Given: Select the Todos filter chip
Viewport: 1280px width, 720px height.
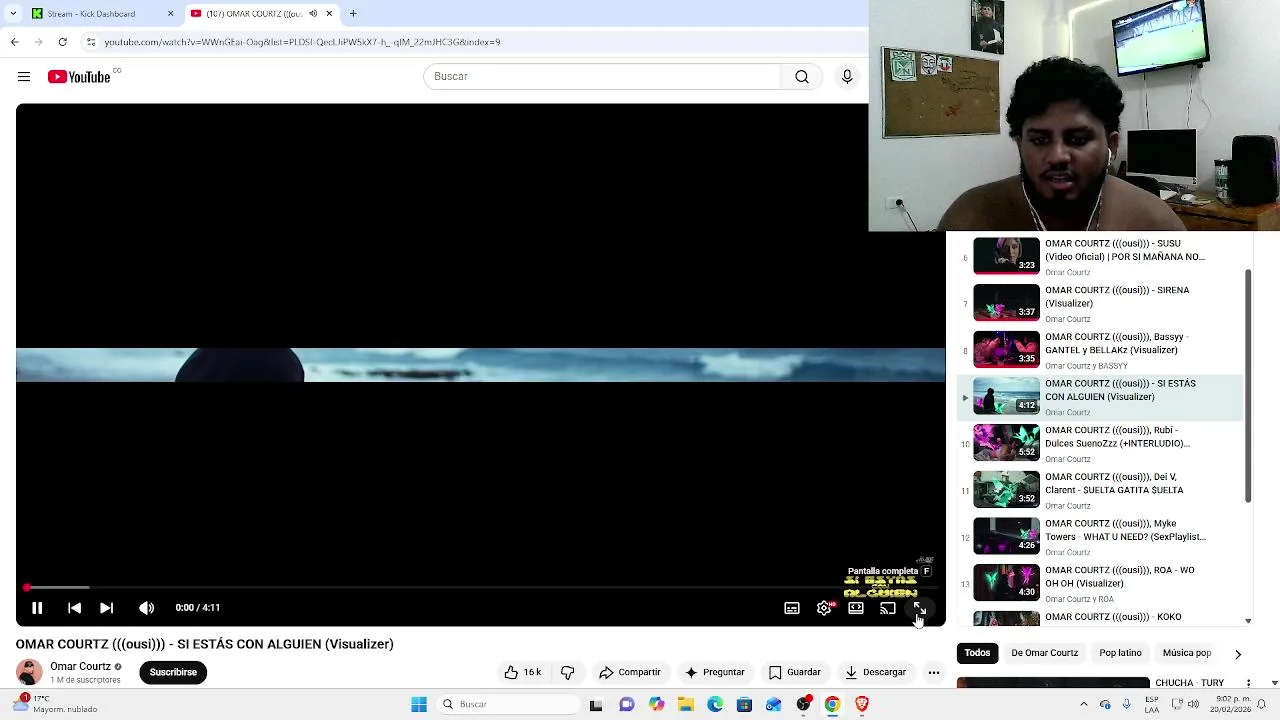Looking at the screenshot, I should coord(977,653).
